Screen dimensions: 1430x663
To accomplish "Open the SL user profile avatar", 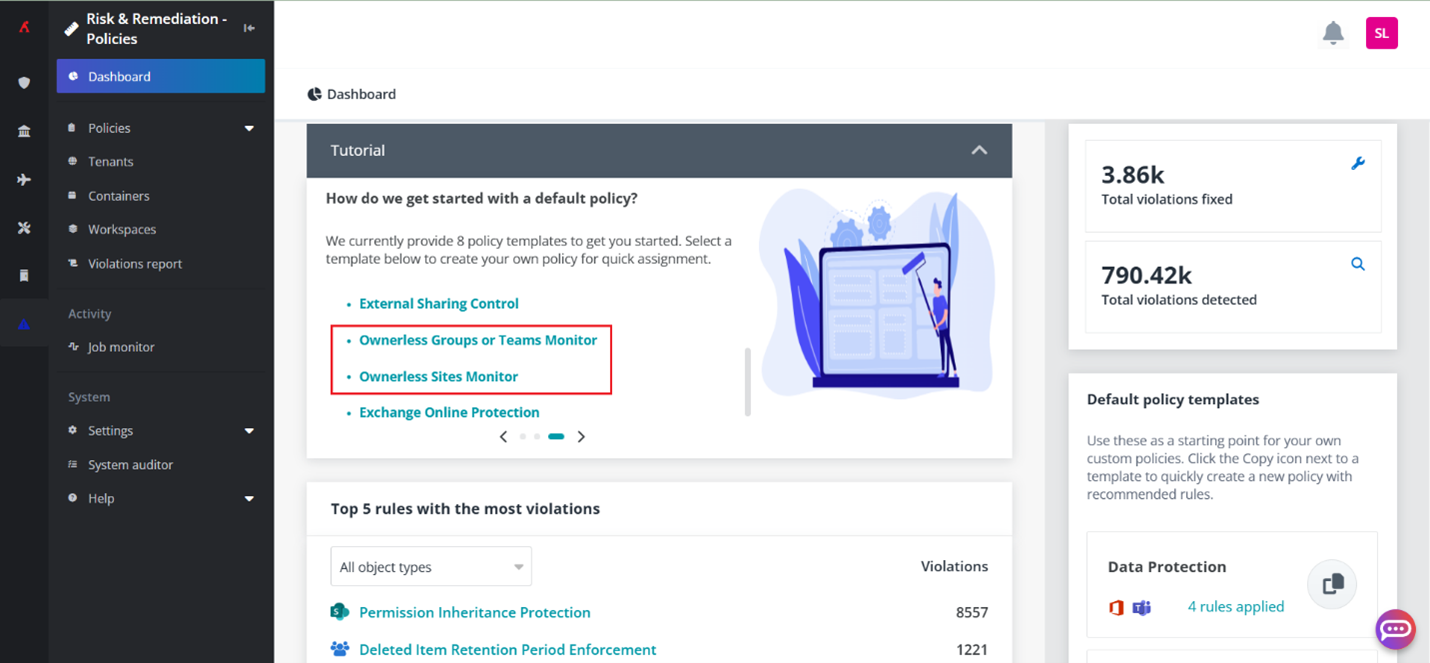I will (x=1381, y=33).
